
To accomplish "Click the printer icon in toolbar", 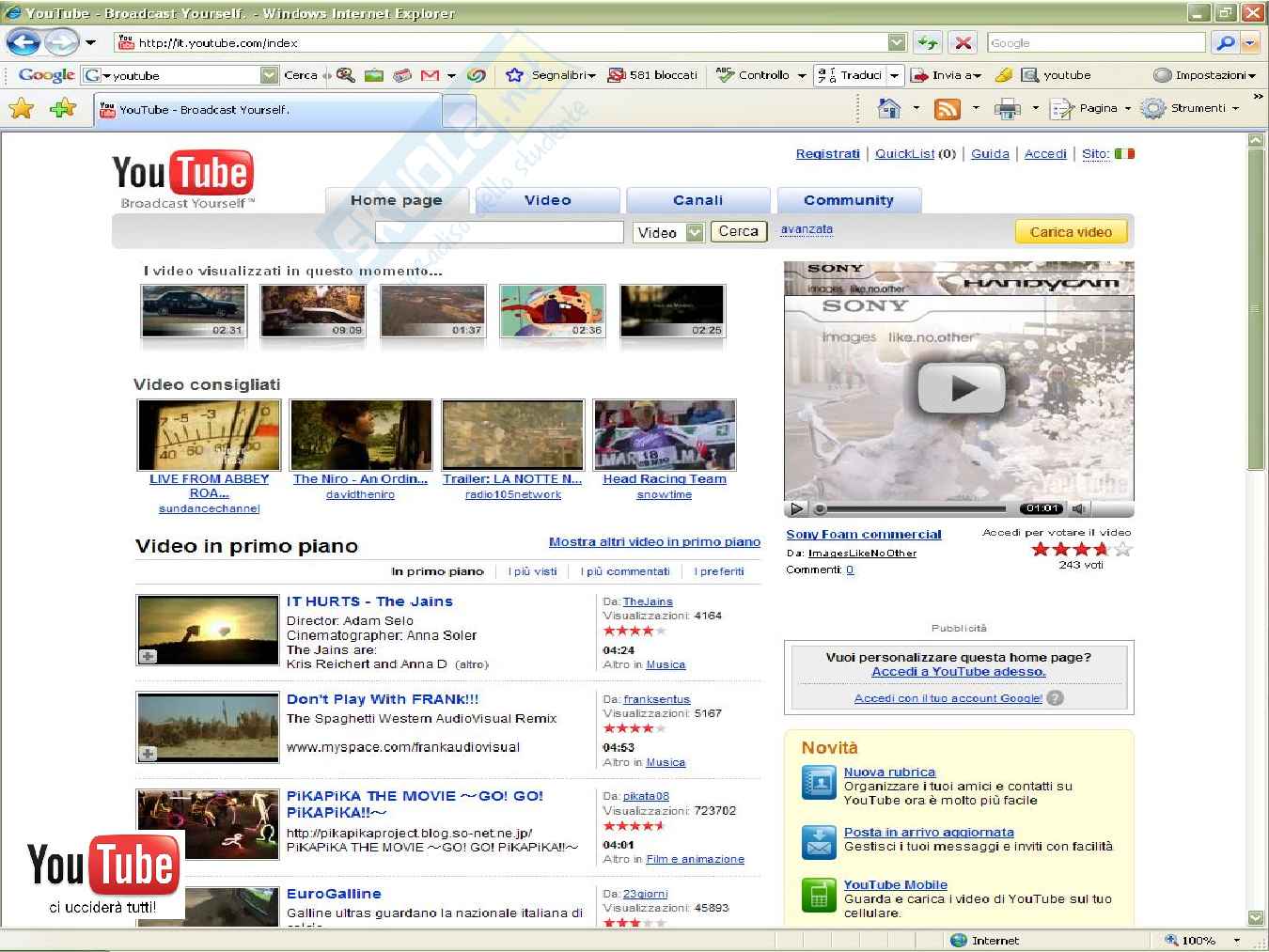I will [1007, 109].
